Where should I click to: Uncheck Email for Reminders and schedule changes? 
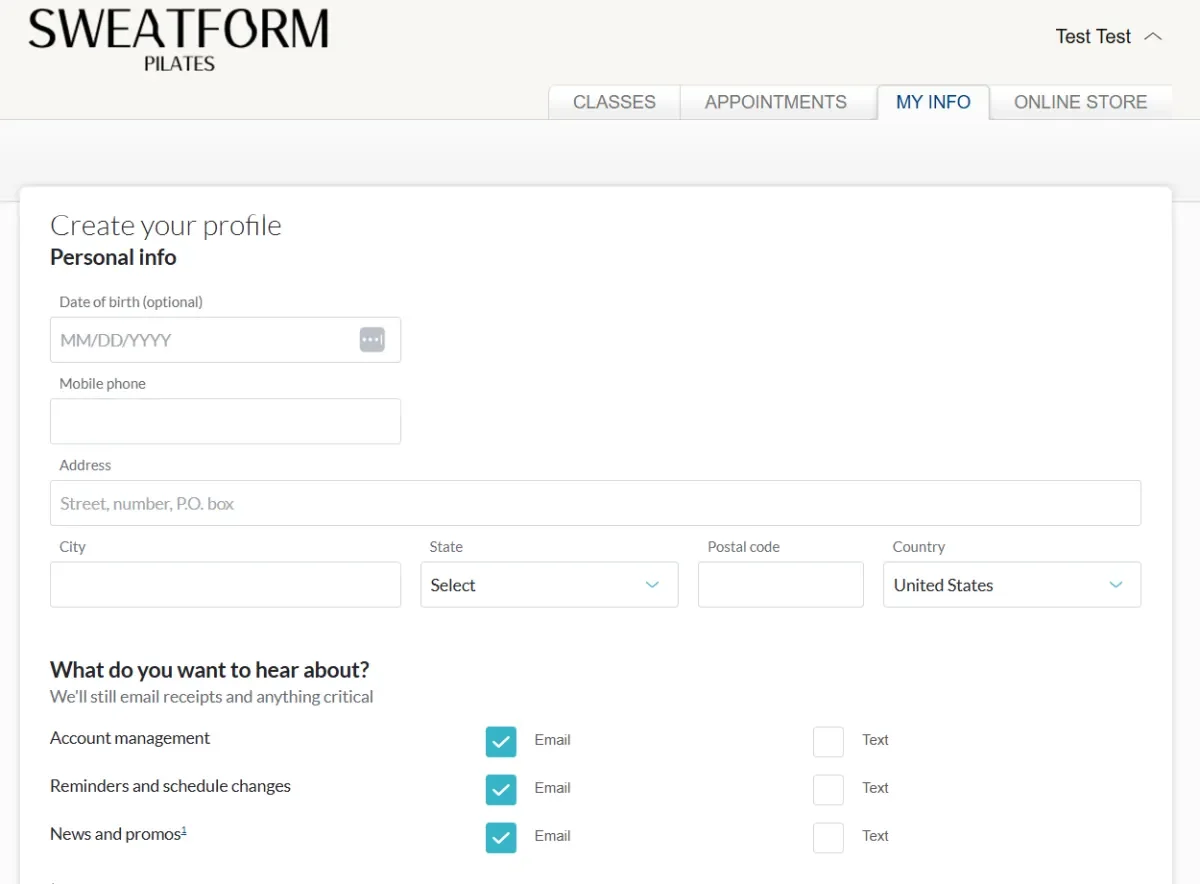tap(501, 789)
